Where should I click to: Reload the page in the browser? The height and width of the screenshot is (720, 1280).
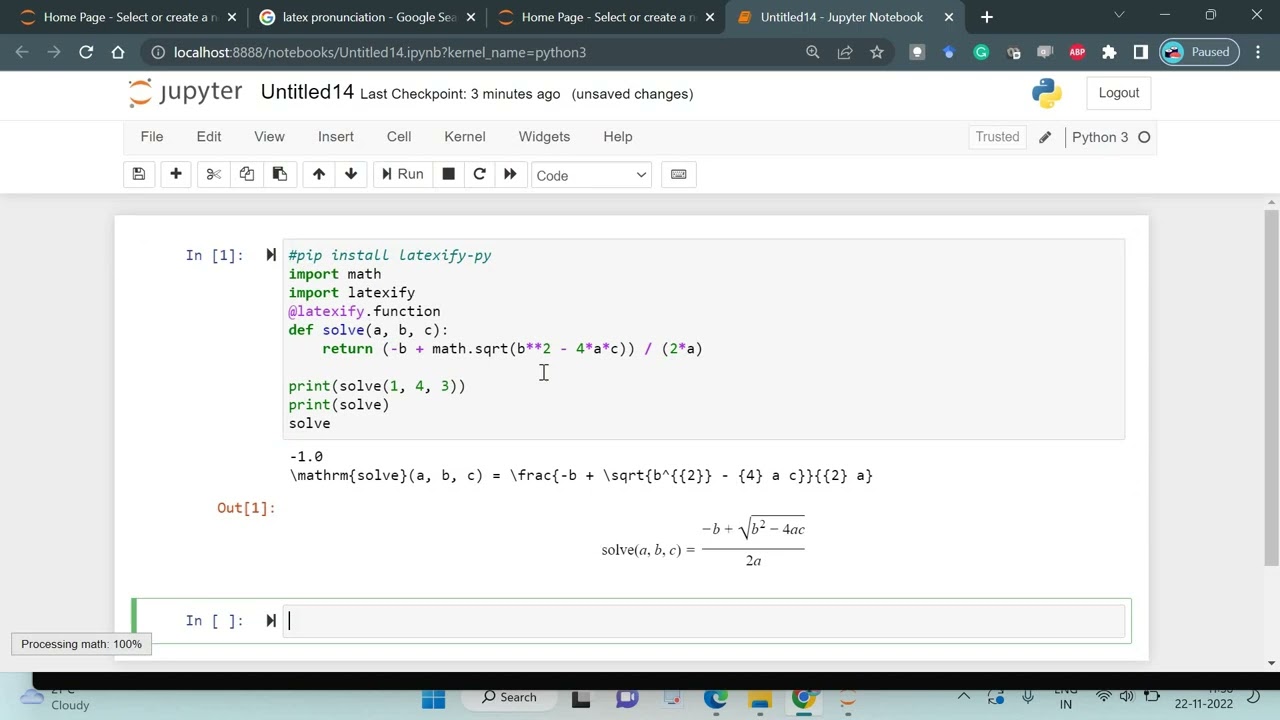click(86, 52)
